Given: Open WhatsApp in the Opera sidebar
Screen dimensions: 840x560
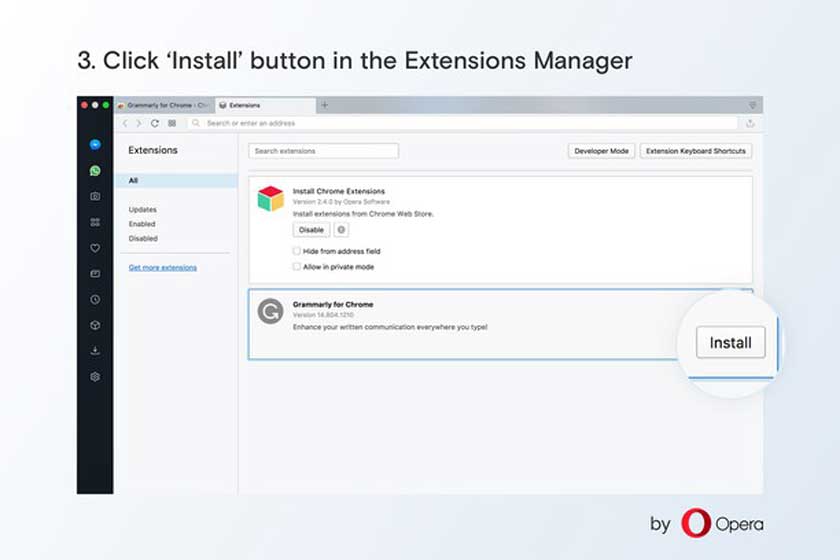Looking at the screenshot, I should click(95, 170).
